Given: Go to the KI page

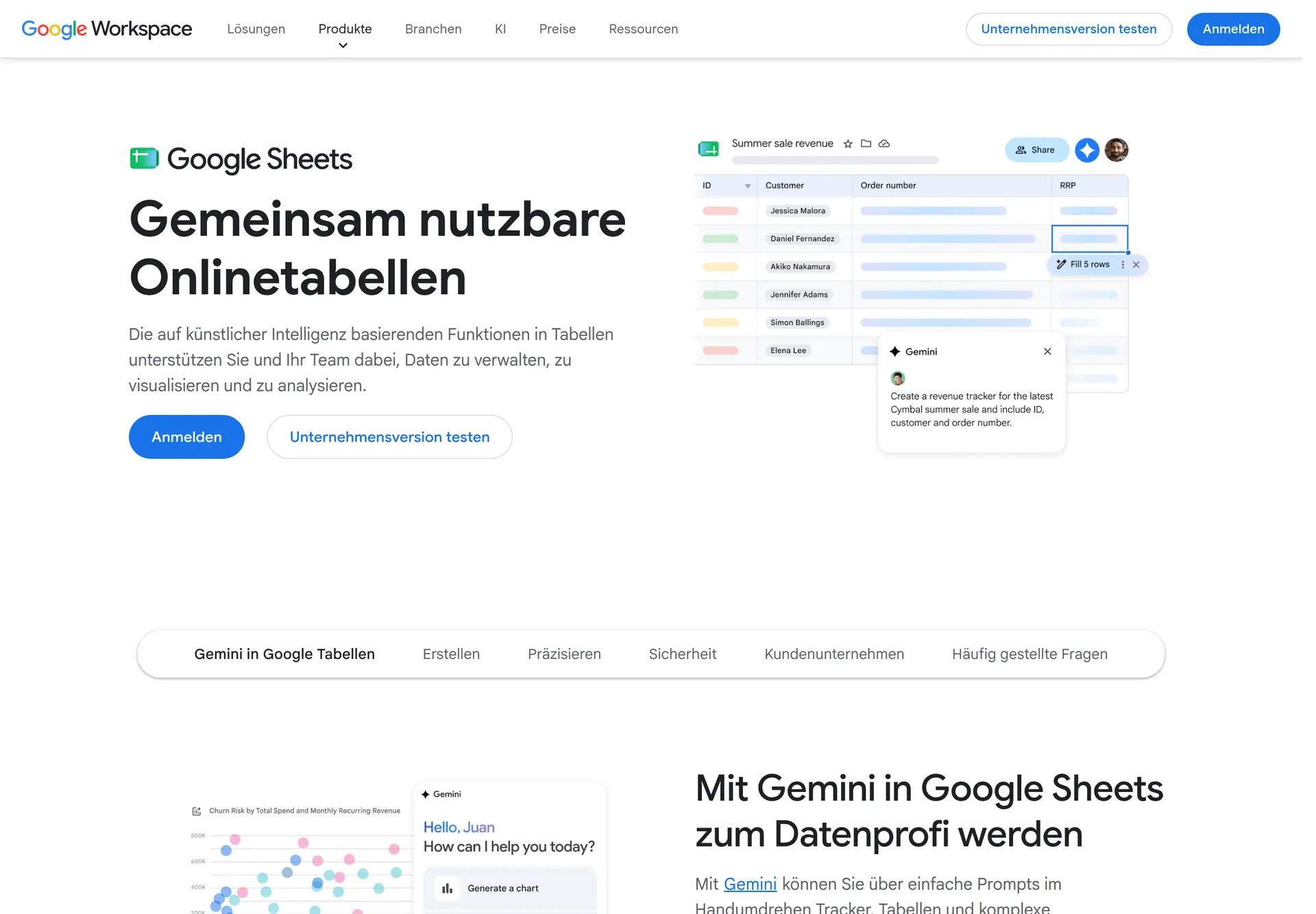Looking at the screenshot, I should [500, 29].
